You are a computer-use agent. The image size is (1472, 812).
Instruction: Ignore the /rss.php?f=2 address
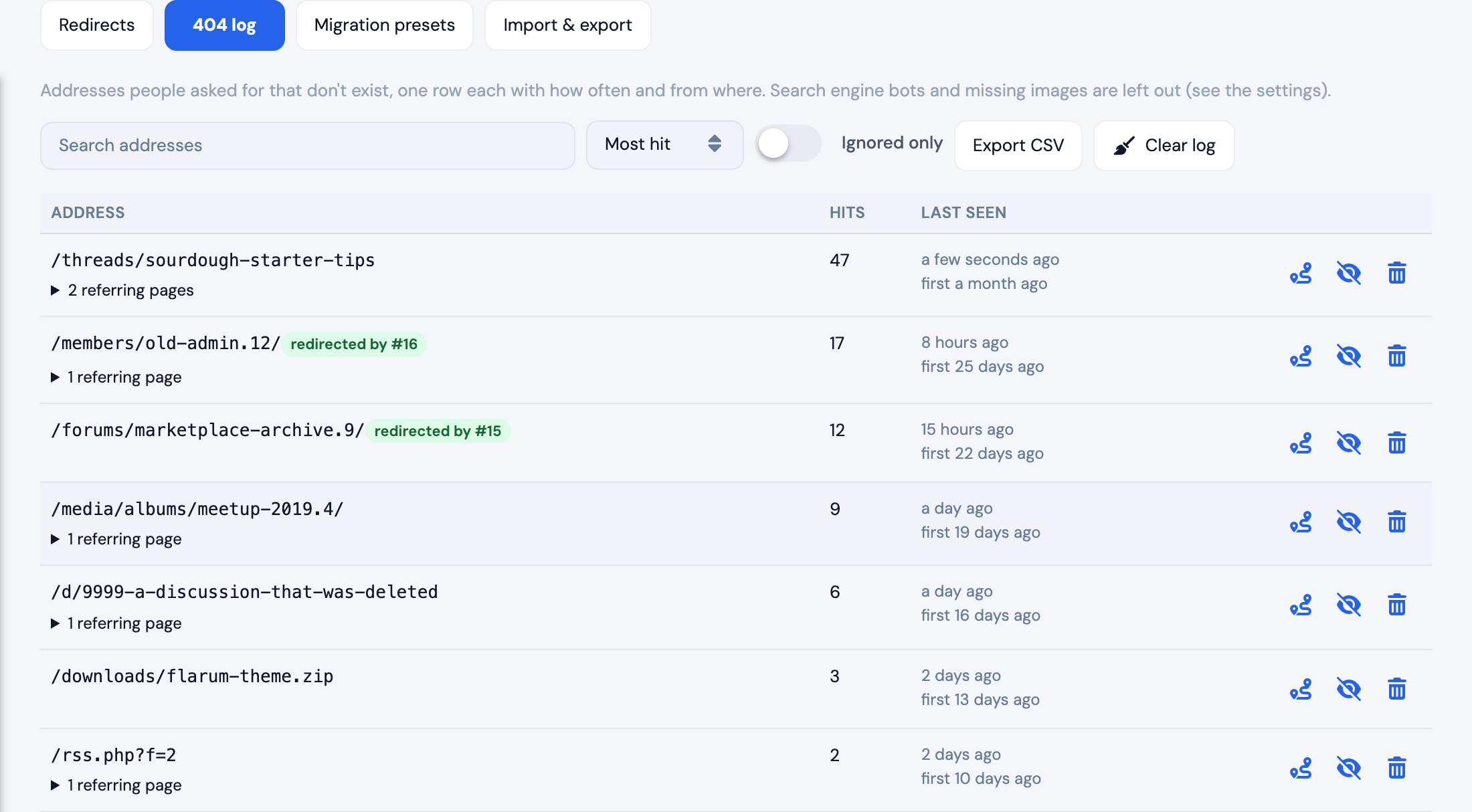point(1349,769)
